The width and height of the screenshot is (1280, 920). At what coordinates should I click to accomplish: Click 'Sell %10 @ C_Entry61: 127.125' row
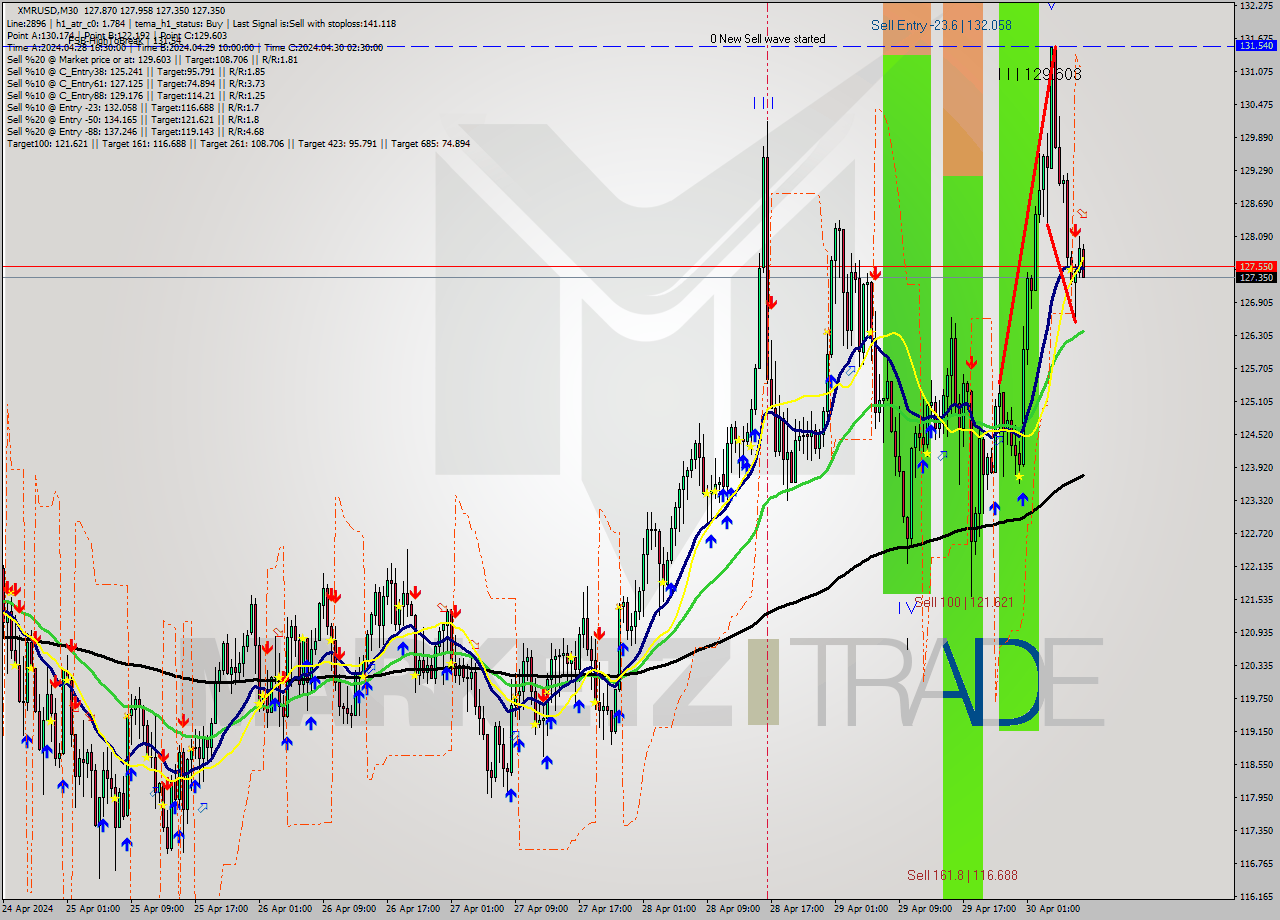click(135, 83)
